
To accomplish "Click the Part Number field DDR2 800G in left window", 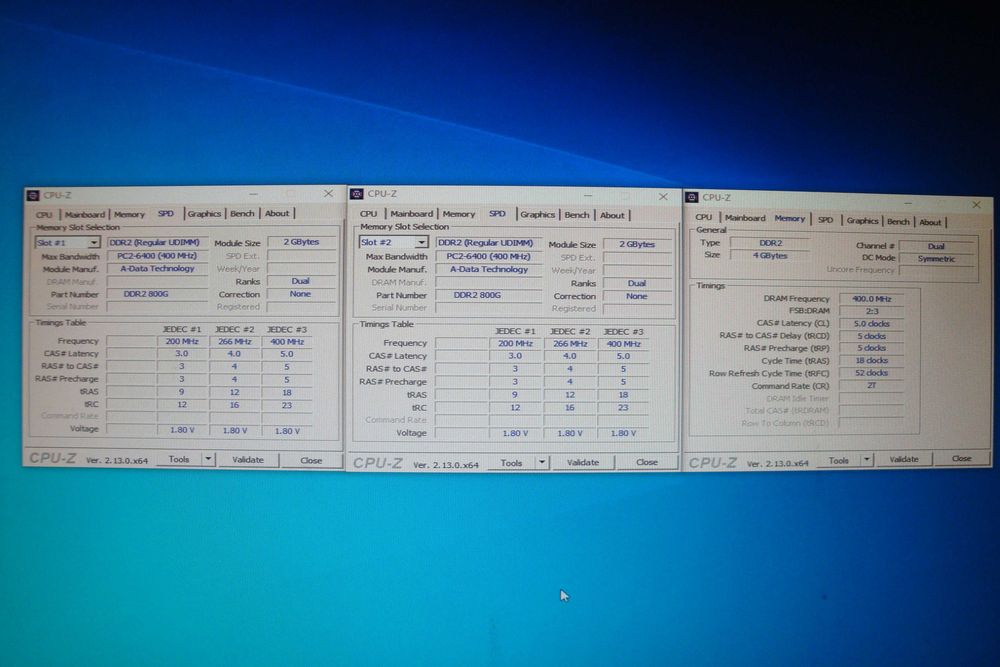I will click(x=157, y=294).
